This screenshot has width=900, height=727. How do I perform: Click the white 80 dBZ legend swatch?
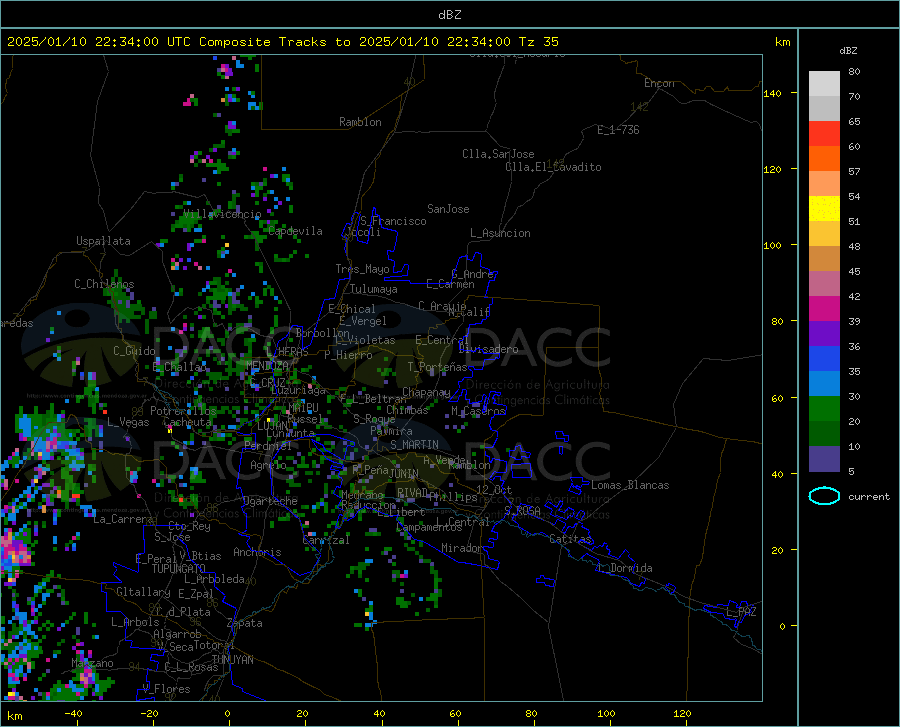coord(824,84)
